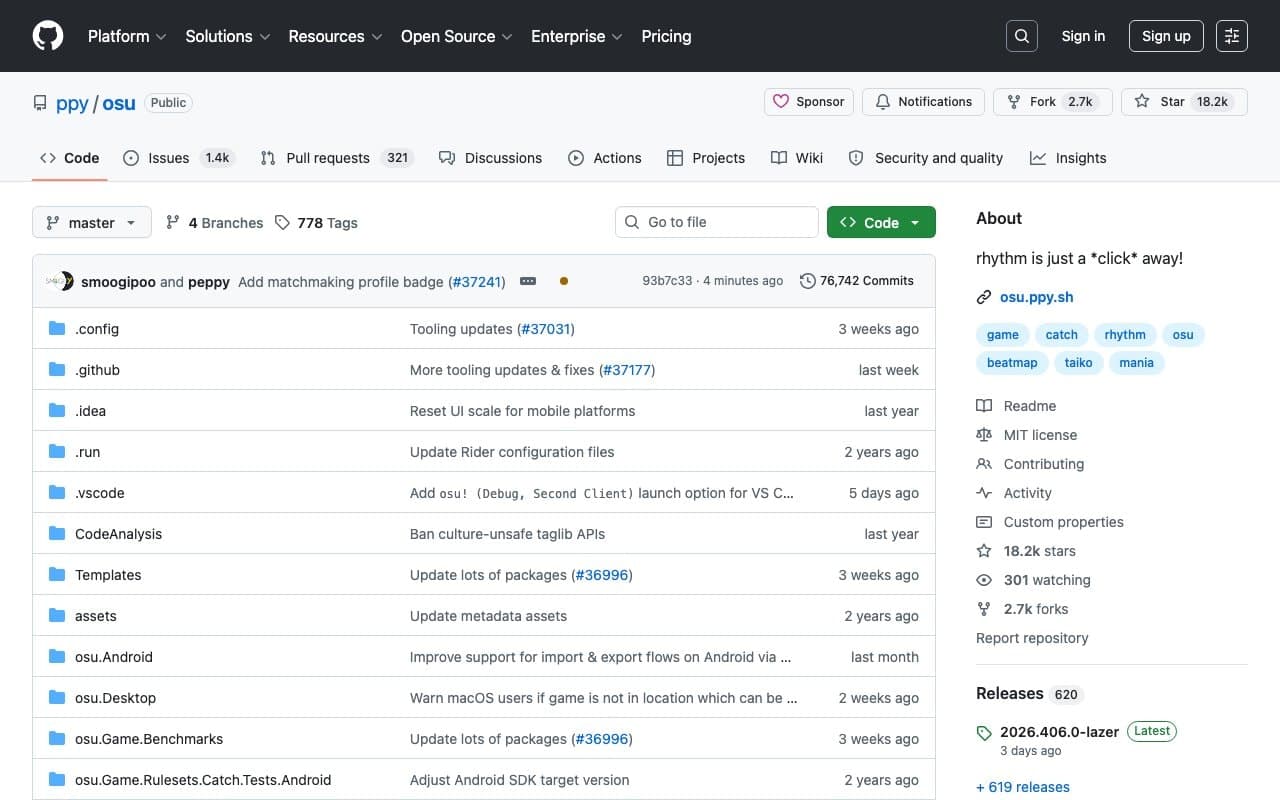This screenshot has width=1280, height=800.
Task: Click the Sponsor heart button
Action: tap(809, 102)
